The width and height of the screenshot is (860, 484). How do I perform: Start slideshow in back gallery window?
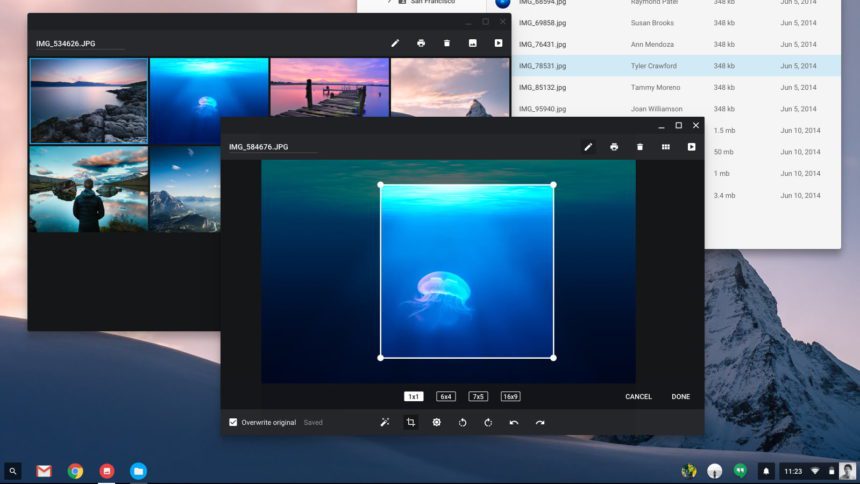(x=498, y=43)
